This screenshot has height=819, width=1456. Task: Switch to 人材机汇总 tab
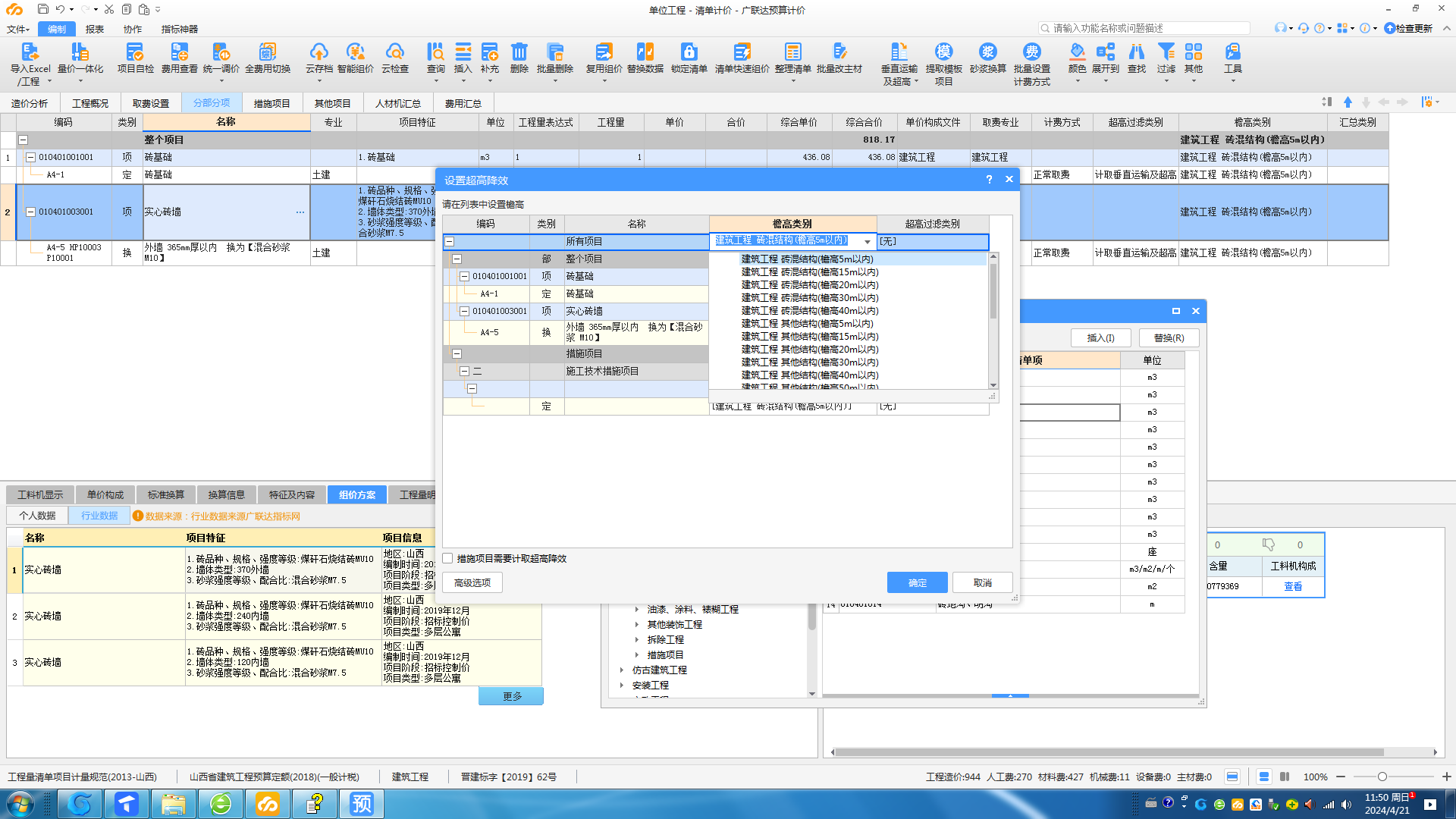398,103
